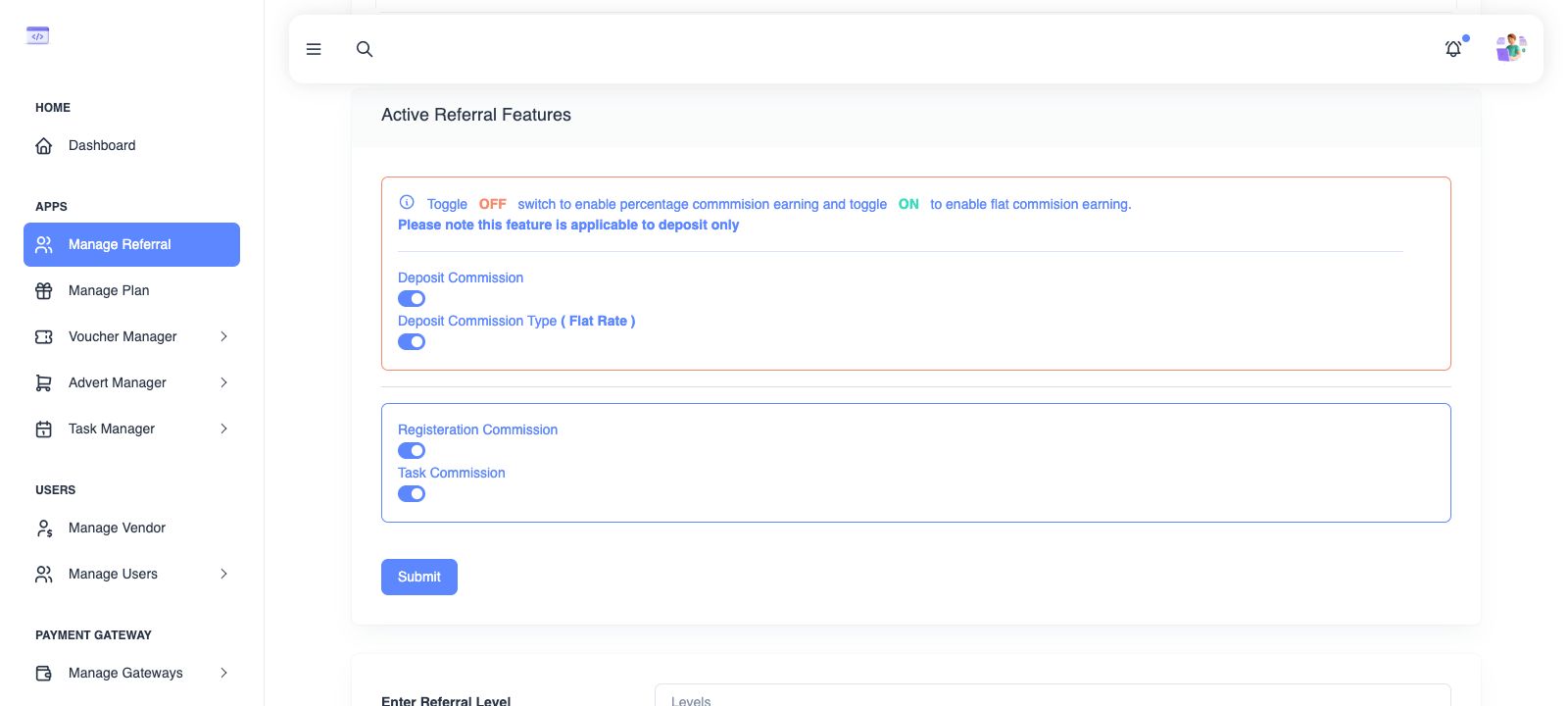
Task: Click the Levels input field
Action: pos(1052,697)
